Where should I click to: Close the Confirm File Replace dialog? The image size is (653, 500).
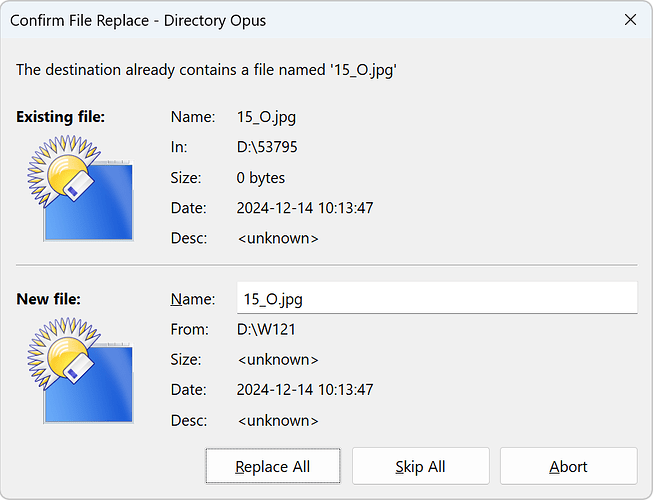point(630,20)
